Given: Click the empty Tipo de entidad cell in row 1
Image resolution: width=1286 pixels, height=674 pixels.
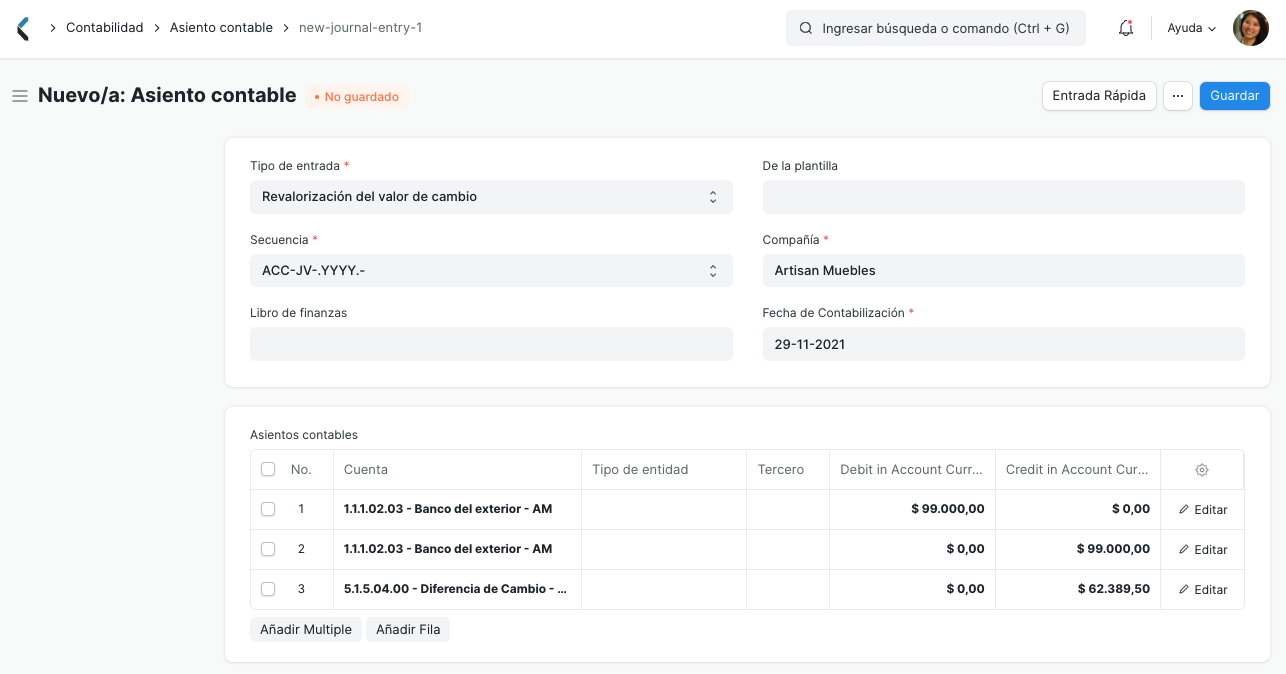Looking at the screenshot, I should [x=664, y=509].
